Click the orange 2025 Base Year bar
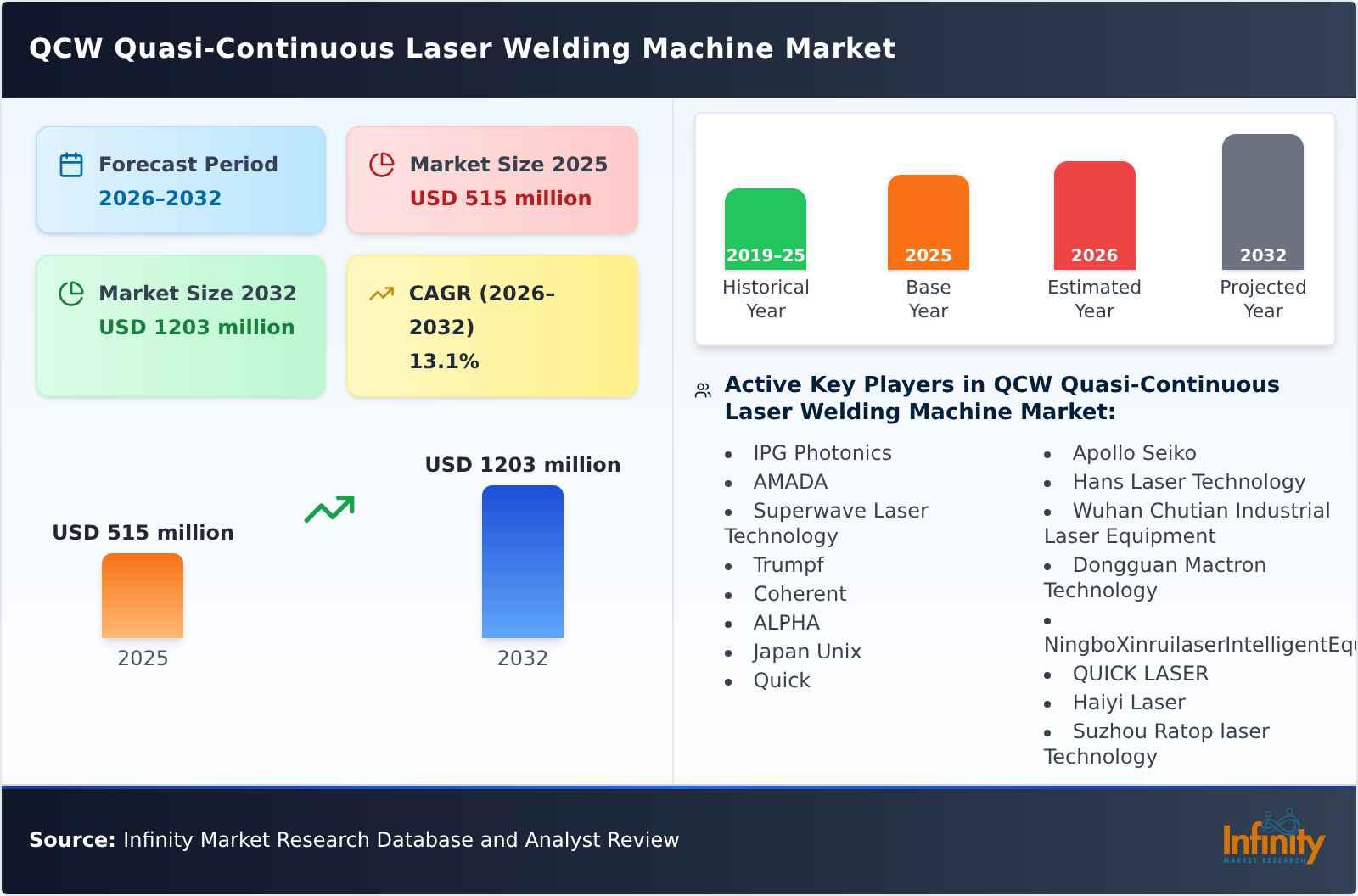The image size is (1358, 896). 929,222
